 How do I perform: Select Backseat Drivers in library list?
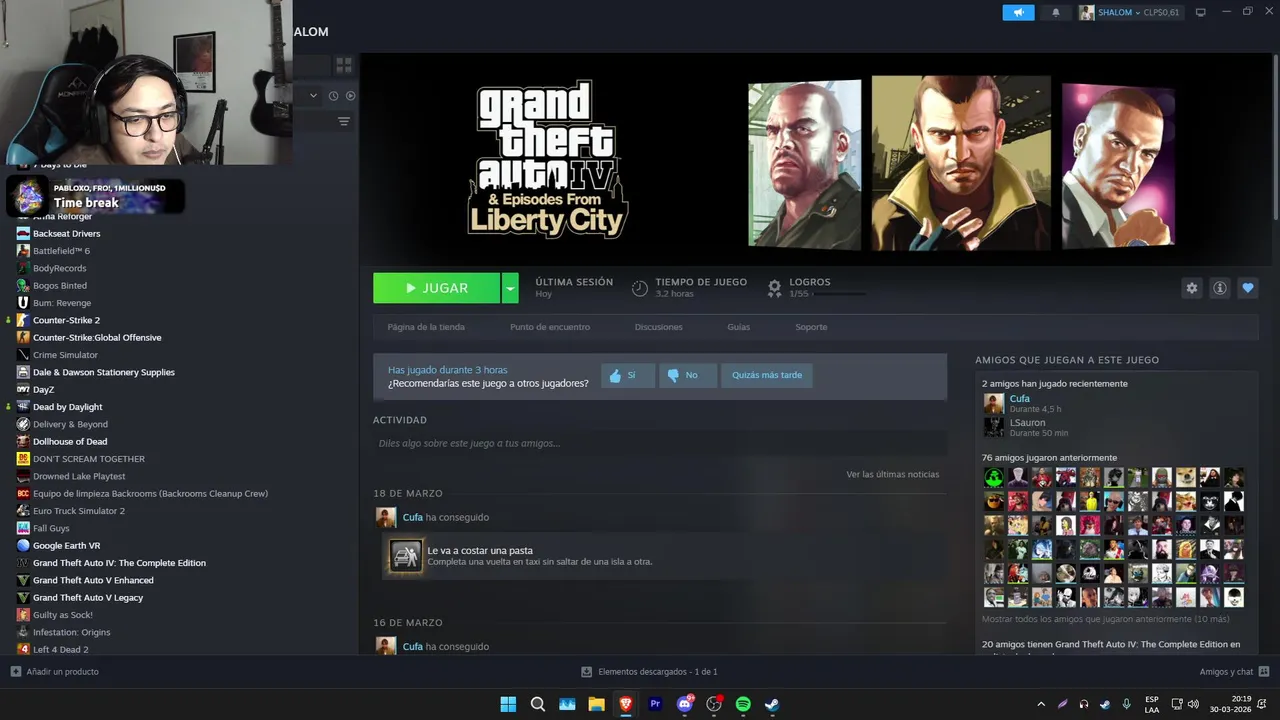coord(66,233)
